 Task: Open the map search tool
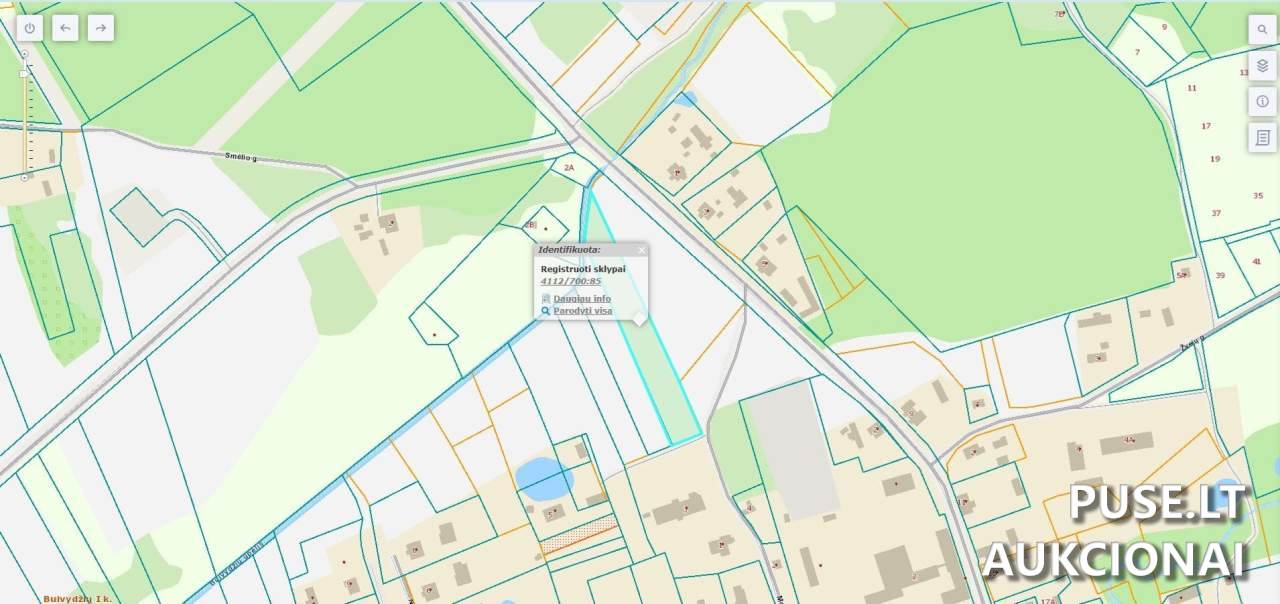(x=1262, y=29)
